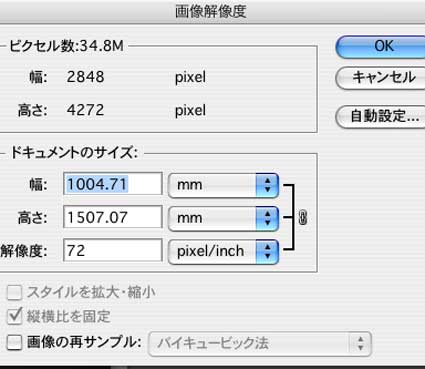
Task: Click the document 幅 field showing 1004.71
Action: pos(113,184)
